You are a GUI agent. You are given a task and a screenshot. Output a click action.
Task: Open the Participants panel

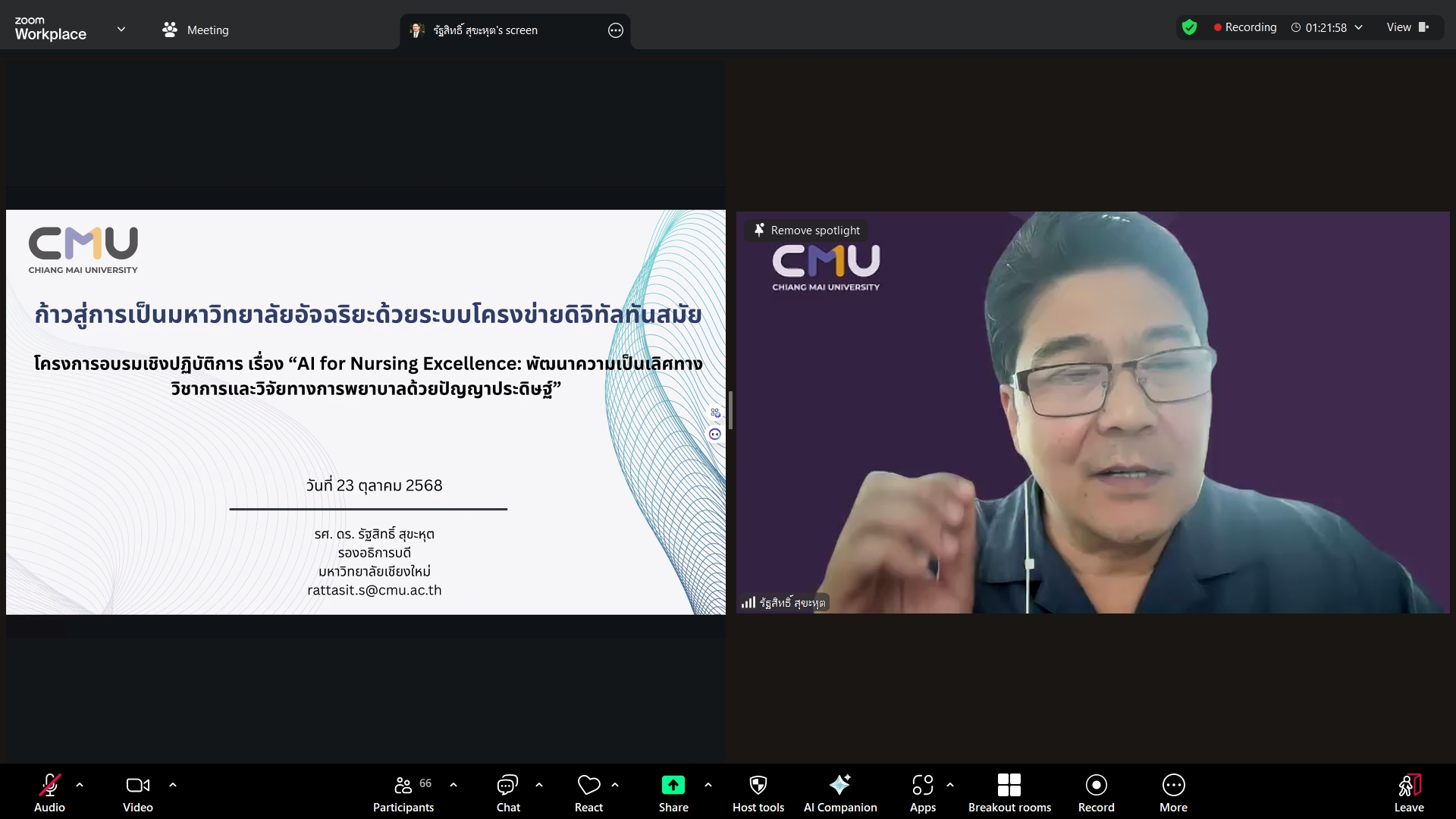pos(403,792)
